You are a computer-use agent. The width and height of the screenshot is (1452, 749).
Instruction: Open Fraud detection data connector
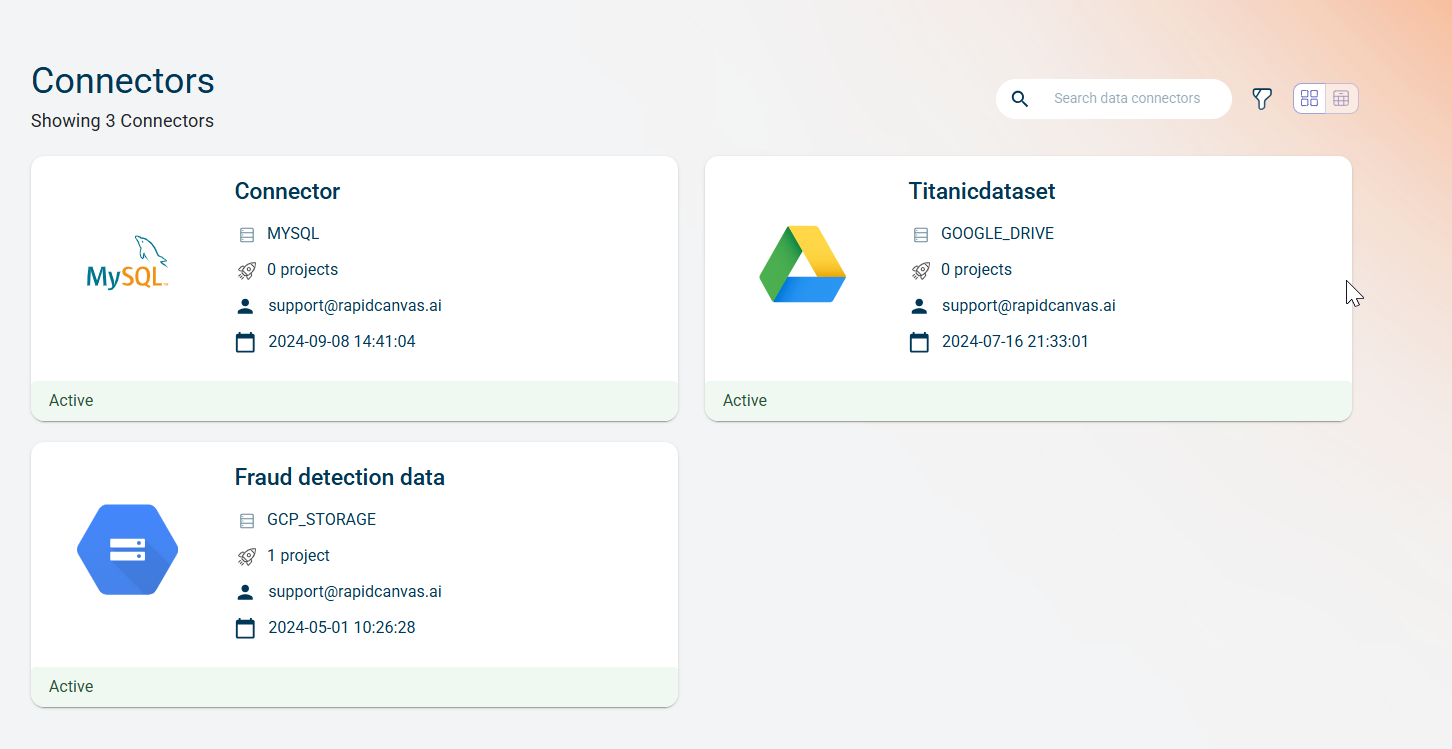pyautogui.click(x=339, y=477)
